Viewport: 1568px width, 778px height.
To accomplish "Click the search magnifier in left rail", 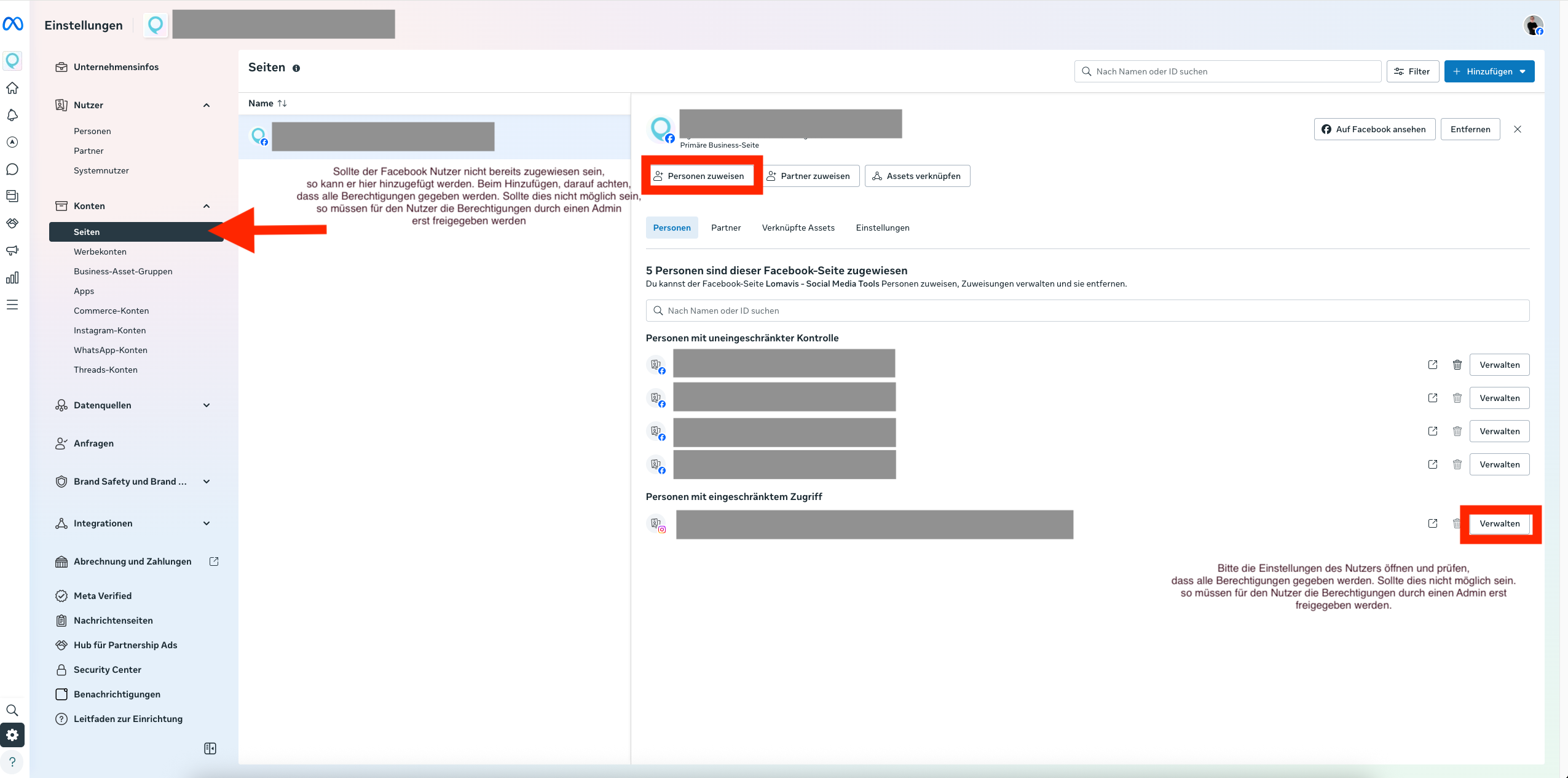I will (12, 710).
